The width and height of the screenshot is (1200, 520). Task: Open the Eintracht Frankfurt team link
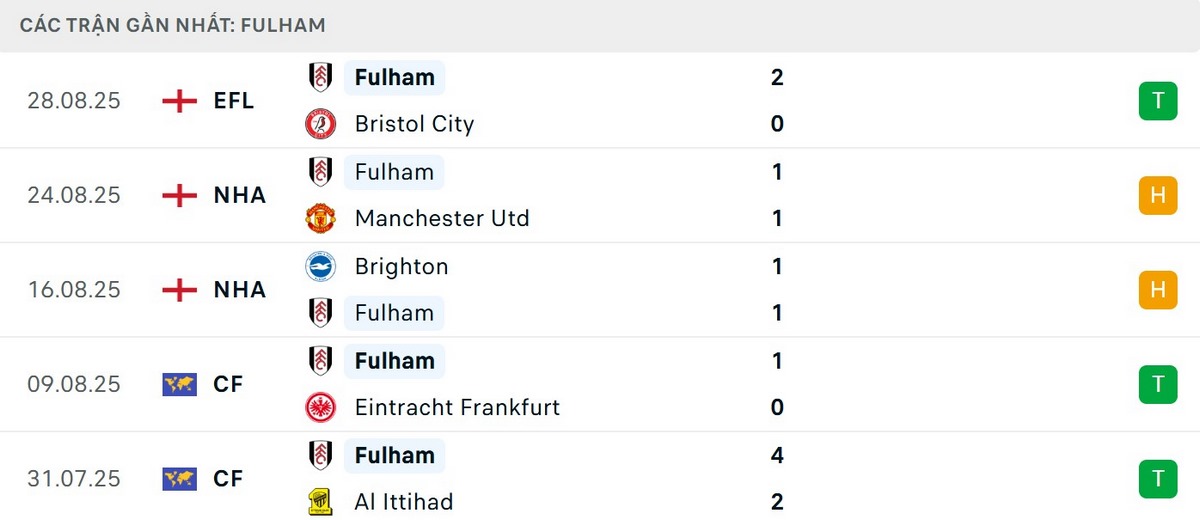pos(457,407)
